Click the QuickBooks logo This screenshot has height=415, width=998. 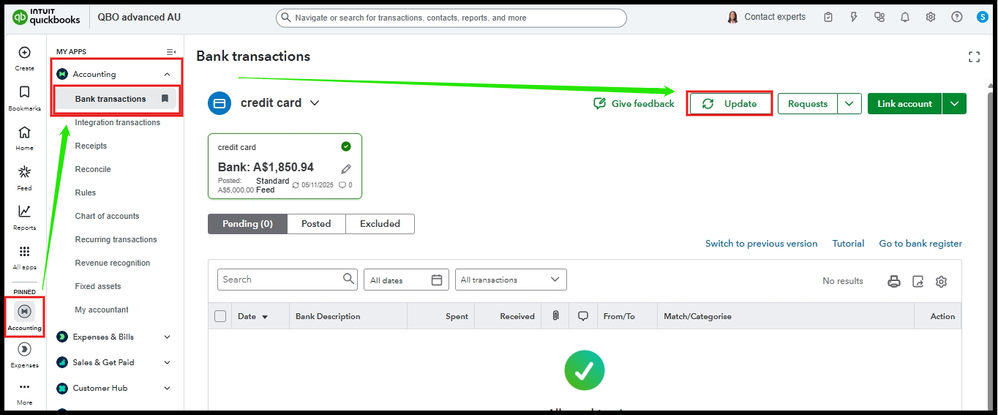(46, 17)
